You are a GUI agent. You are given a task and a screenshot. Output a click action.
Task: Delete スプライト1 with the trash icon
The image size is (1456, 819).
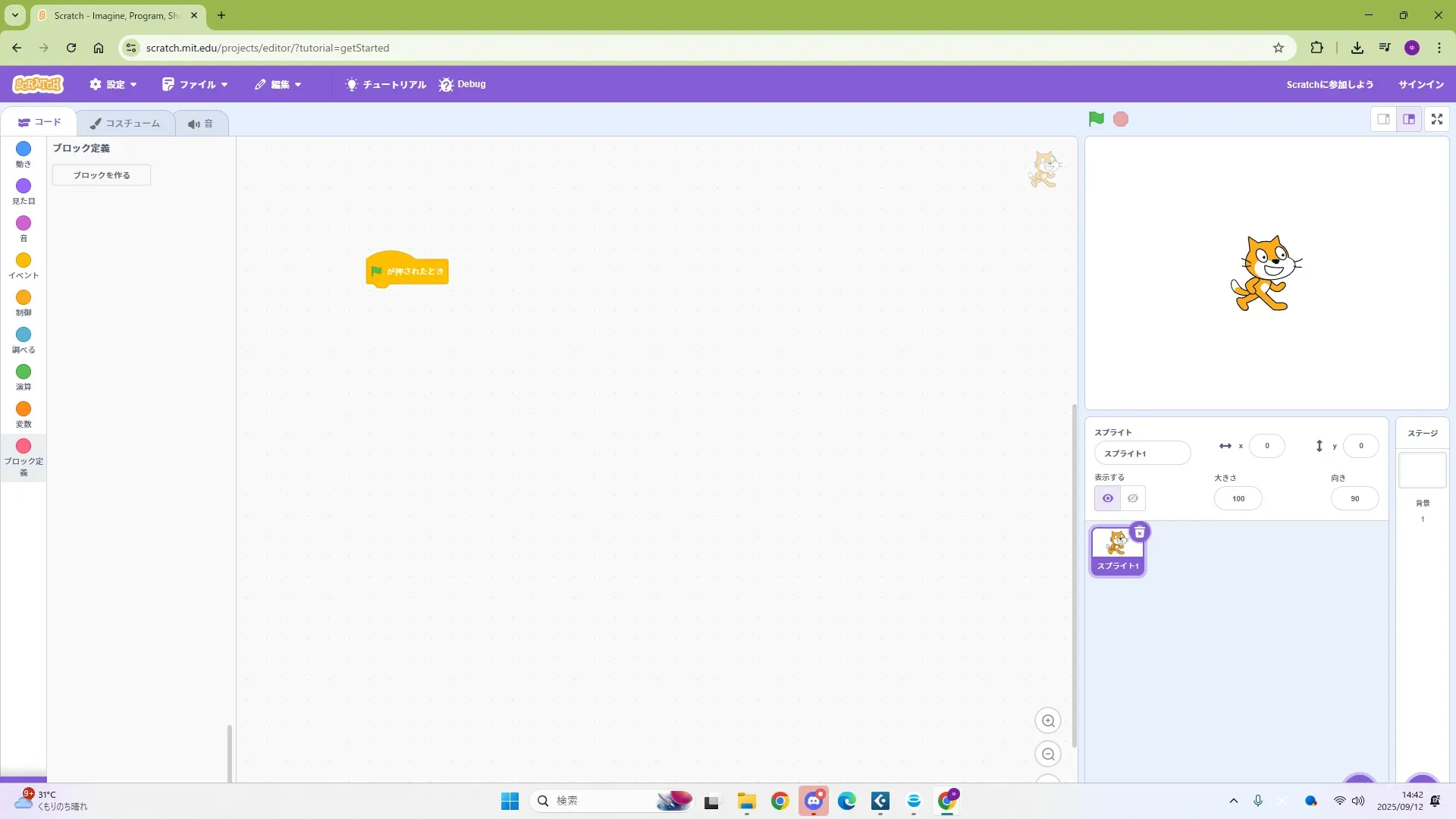[1139, 532]
